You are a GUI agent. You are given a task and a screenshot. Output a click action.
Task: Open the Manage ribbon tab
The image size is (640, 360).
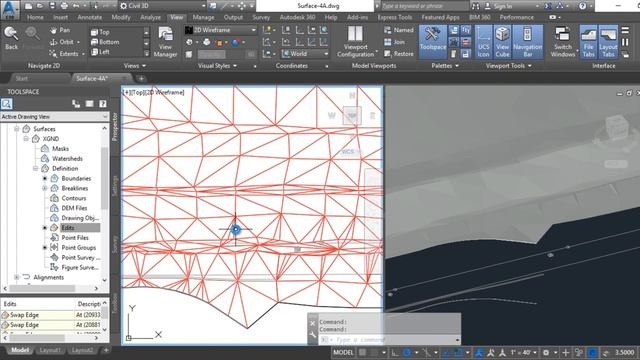[x=203, y=18]
